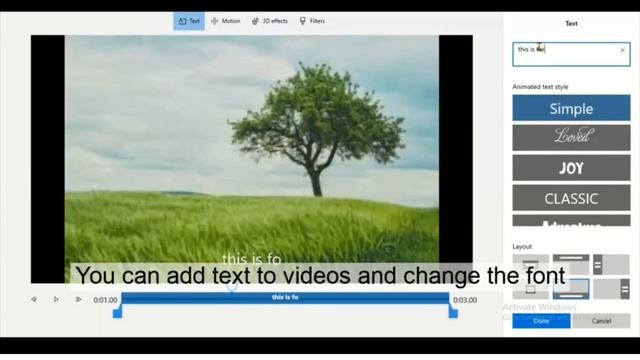Click the 0:01.00 current time label
Image resolution: width=640 pixels, height=360 pixels.
pos(105,300)
